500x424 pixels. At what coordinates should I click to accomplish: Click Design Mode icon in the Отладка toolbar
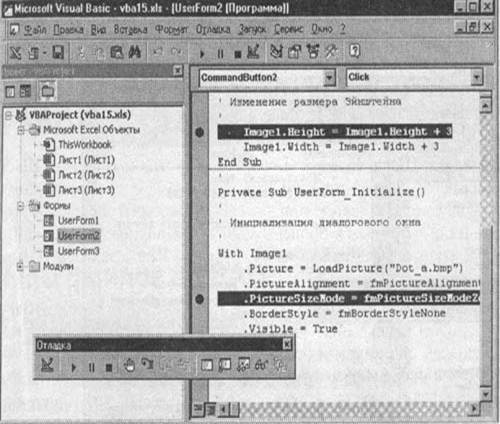[47, 365]
